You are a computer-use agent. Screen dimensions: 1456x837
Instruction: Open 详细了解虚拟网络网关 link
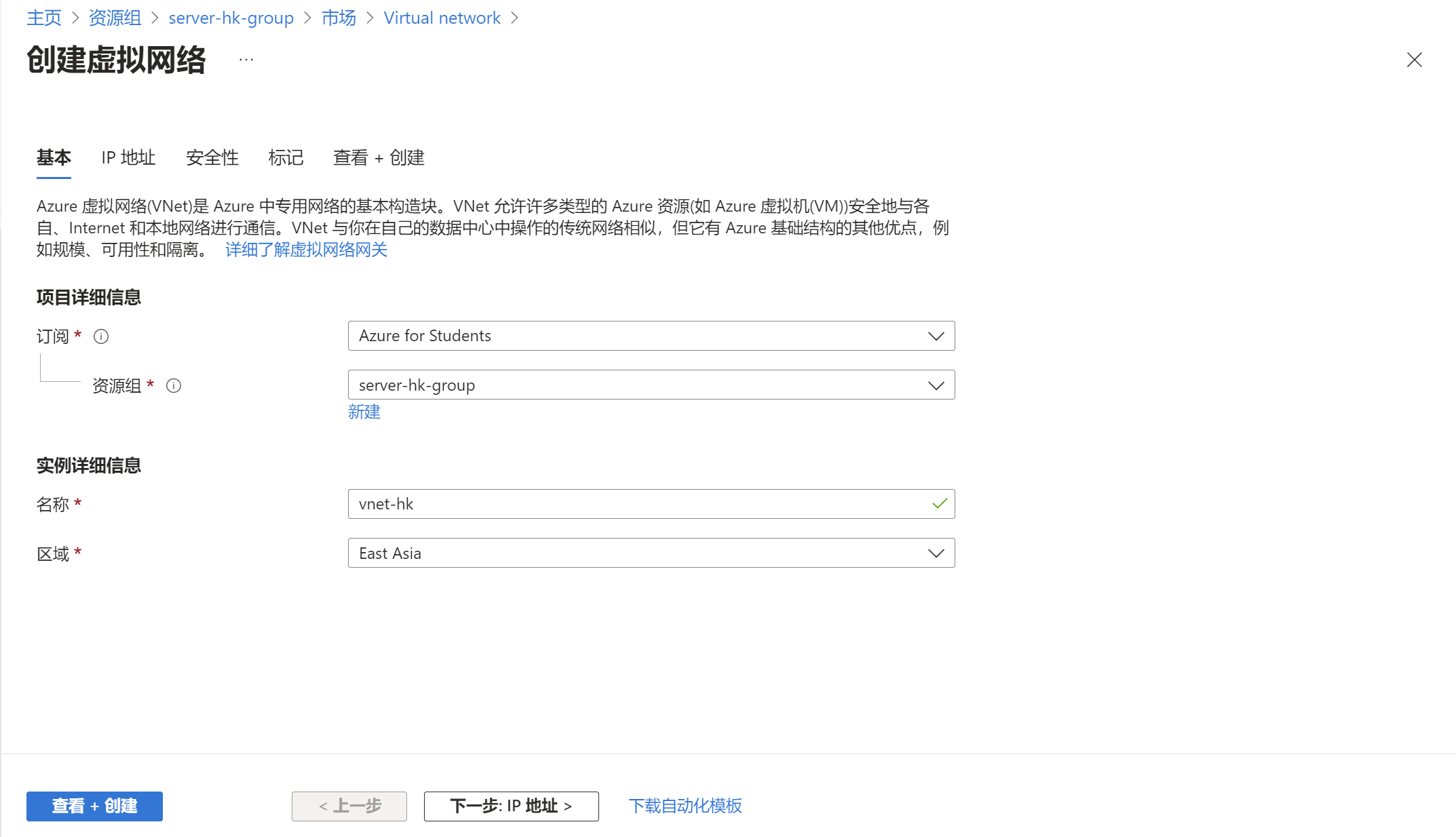[x=306, y=250]
